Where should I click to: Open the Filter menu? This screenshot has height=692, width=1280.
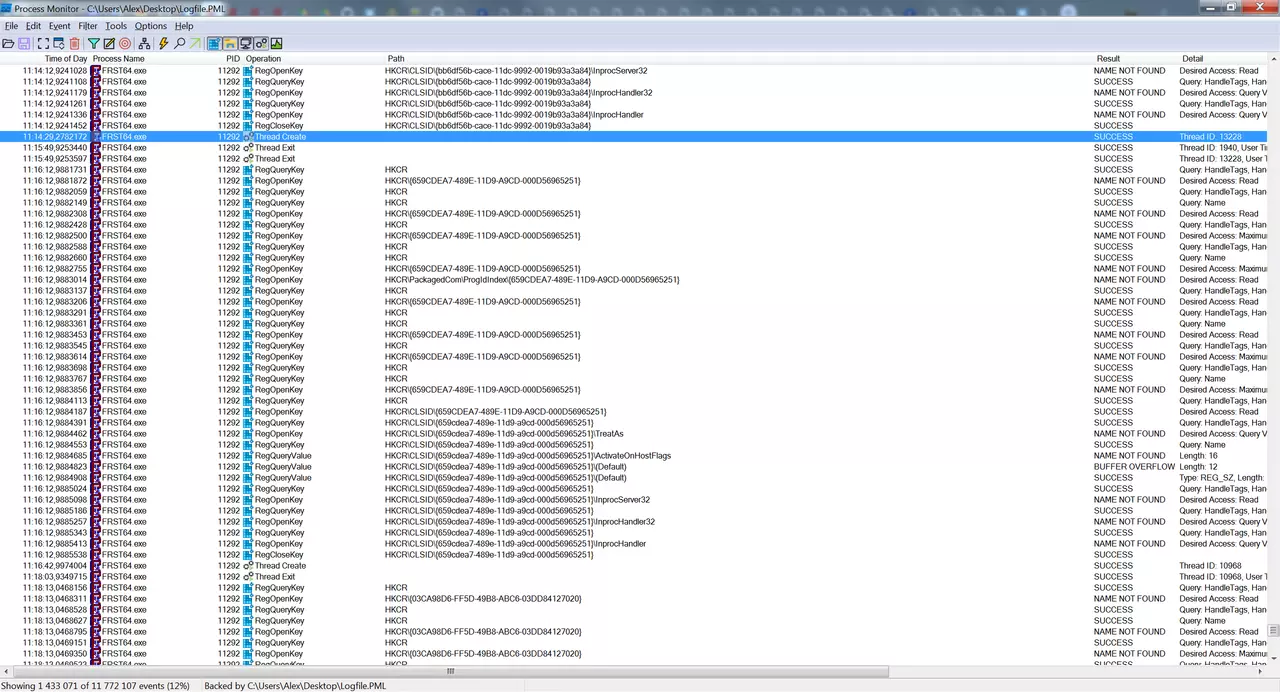click(88, 26)
